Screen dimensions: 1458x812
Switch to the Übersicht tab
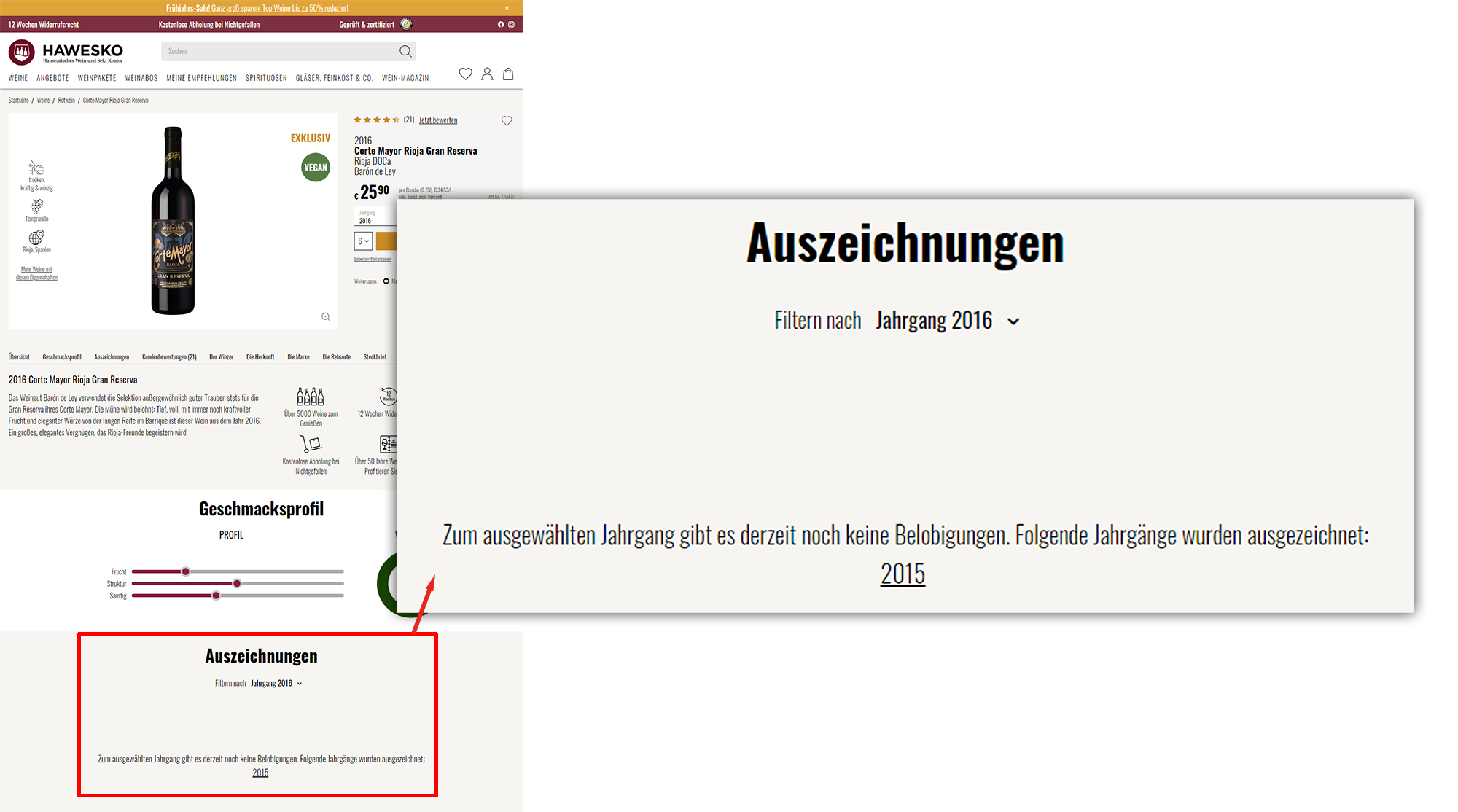pyautogui.click(x=19, y=357)
